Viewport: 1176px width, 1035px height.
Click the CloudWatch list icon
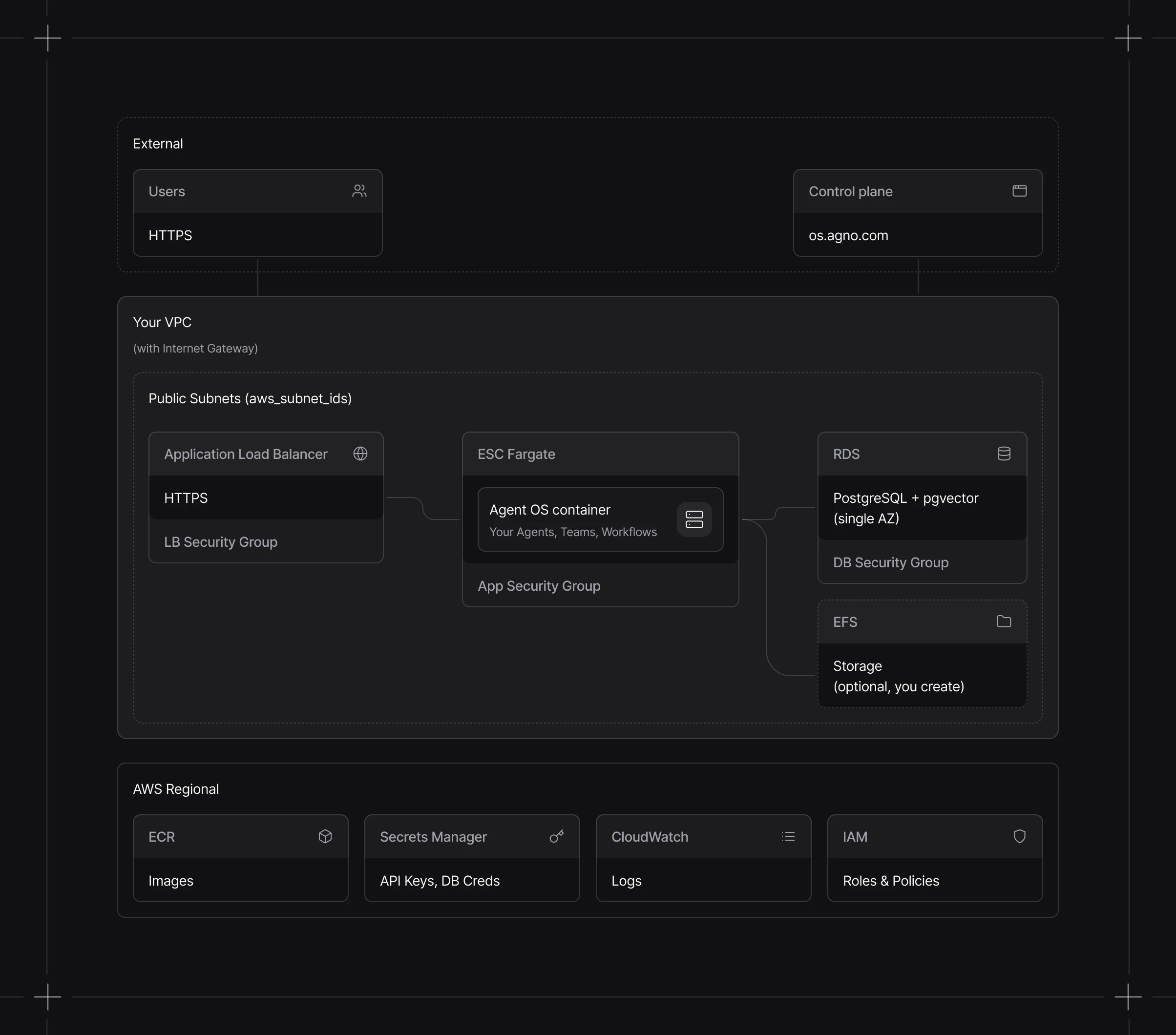pos(788,837)
